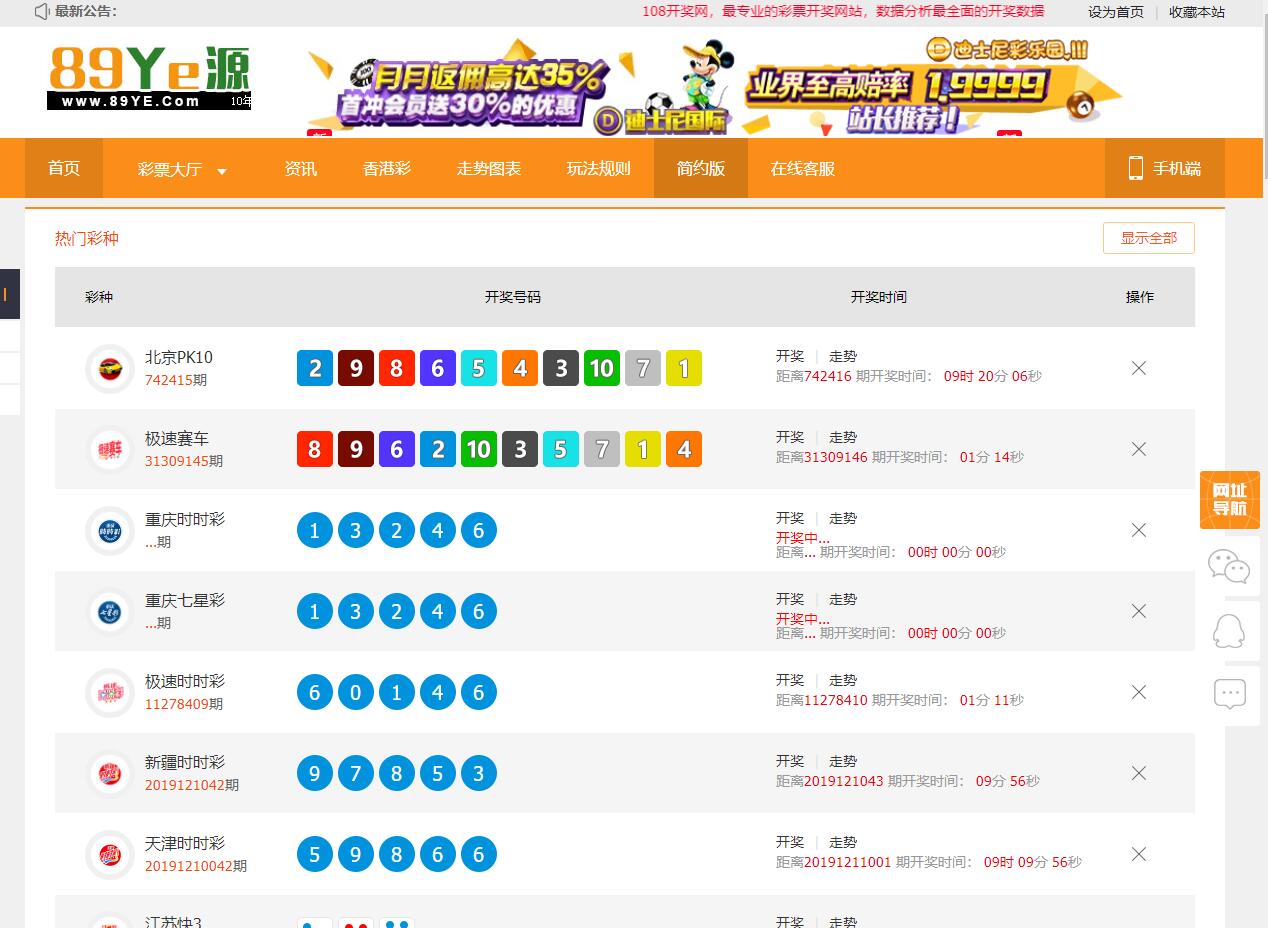Click the 极速时时彩 logo icon
Screen dimensions: 1268x928
click(110, 692)
